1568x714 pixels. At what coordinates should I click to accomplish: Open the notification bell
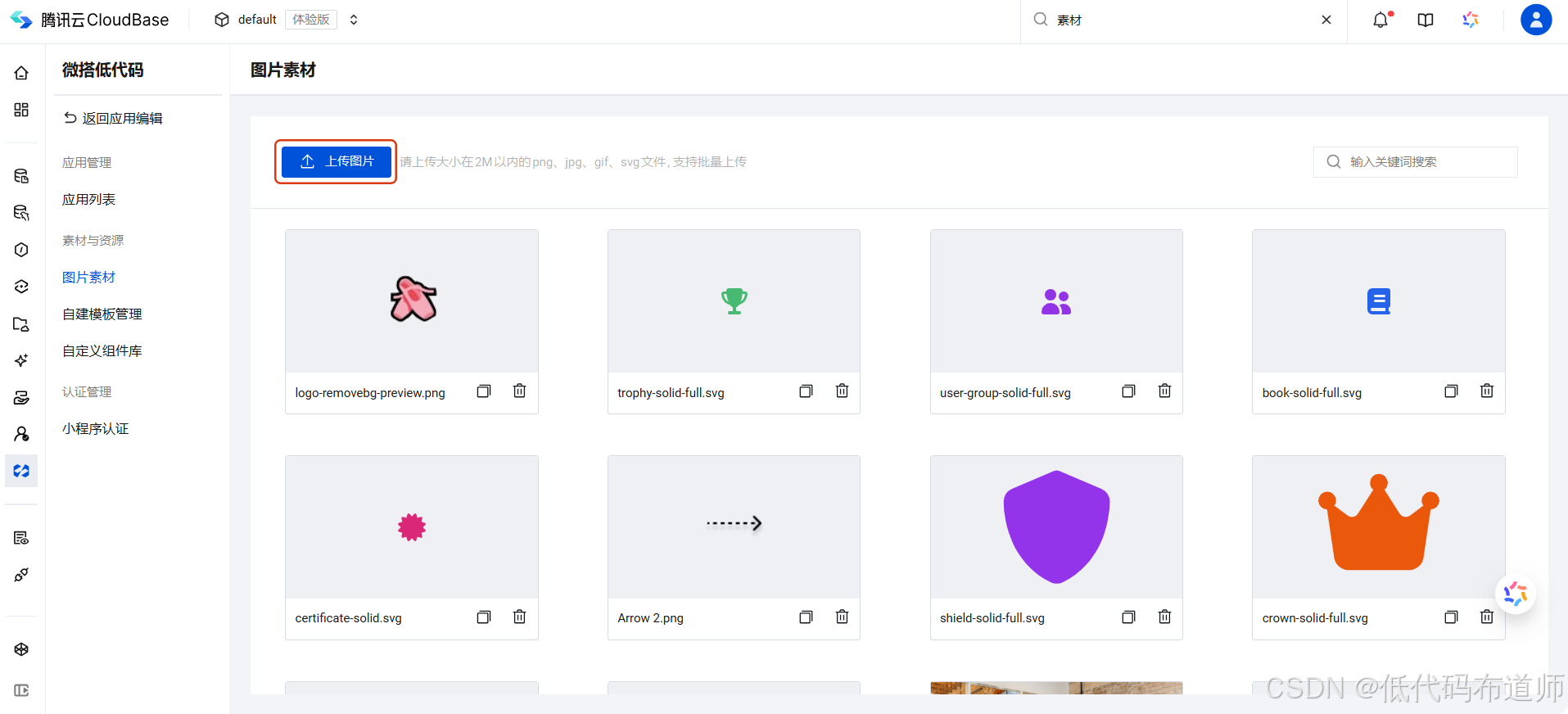[1381, 20]
